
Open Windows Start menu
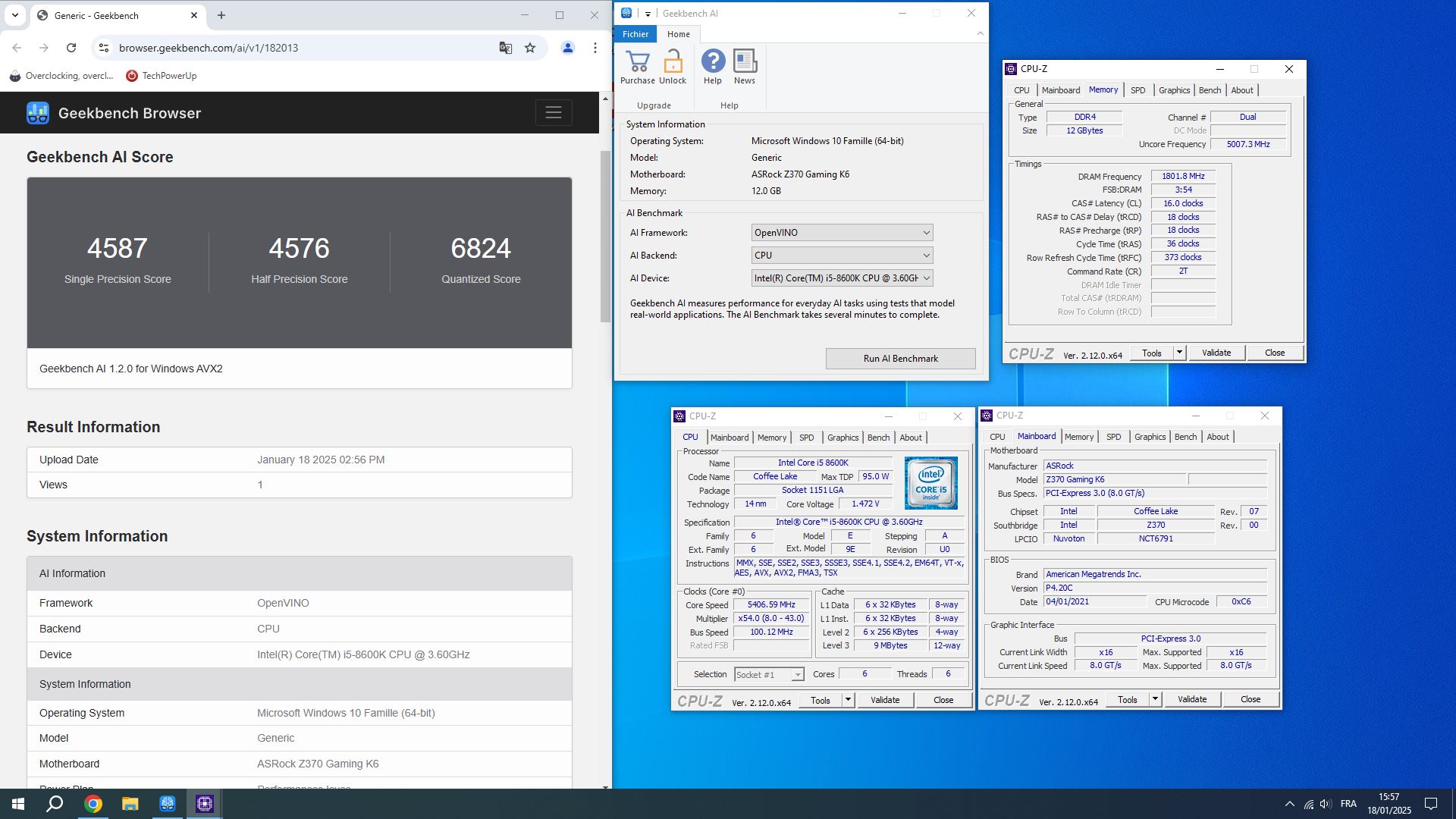pyautogui.click(x=18, y=804)
